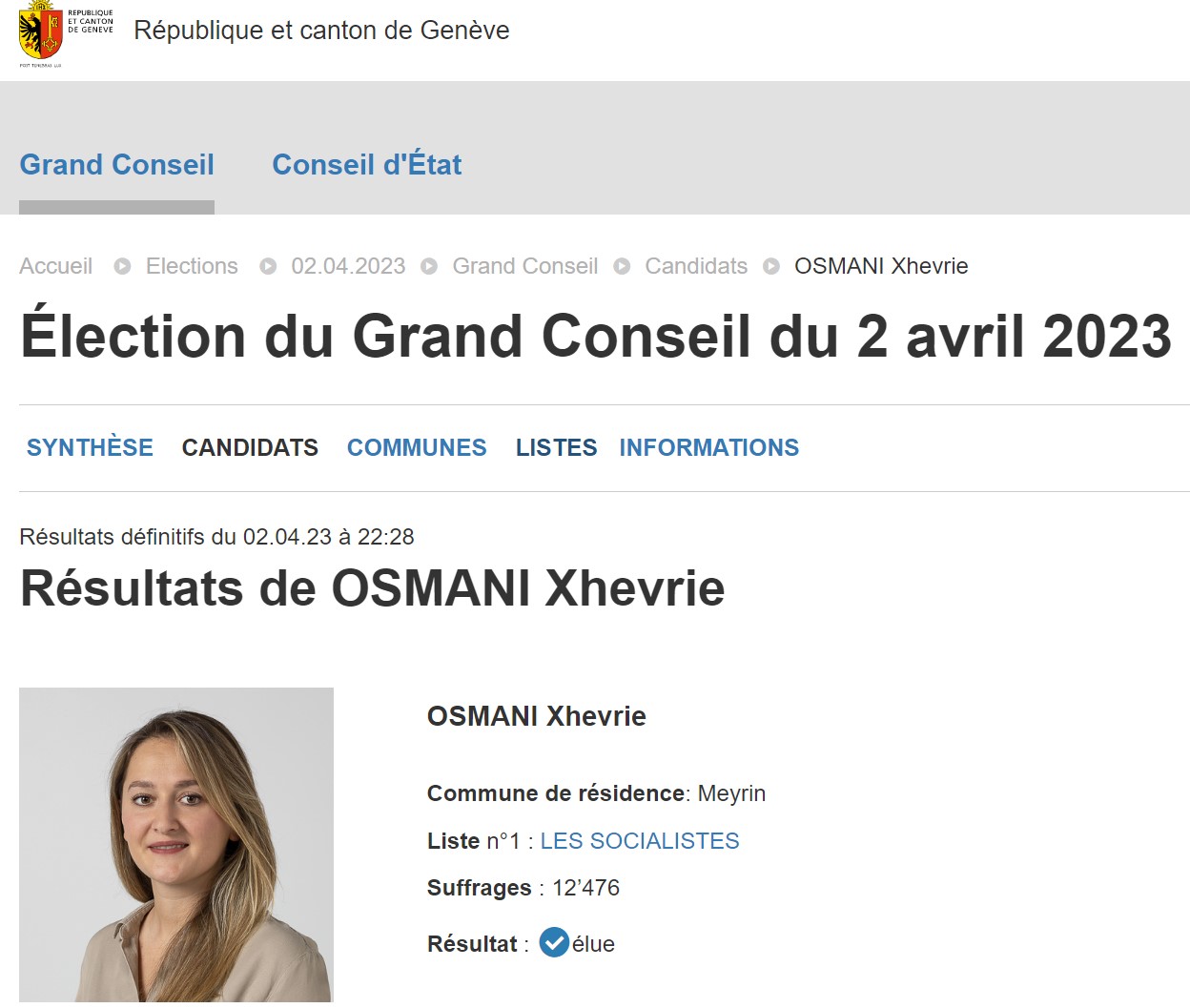This screenshot has height=1008, width=1190.
Task: Click arrow icon before Grand Conseil breadcrumb
Action: pyautogui.click(x=429, y=267)
